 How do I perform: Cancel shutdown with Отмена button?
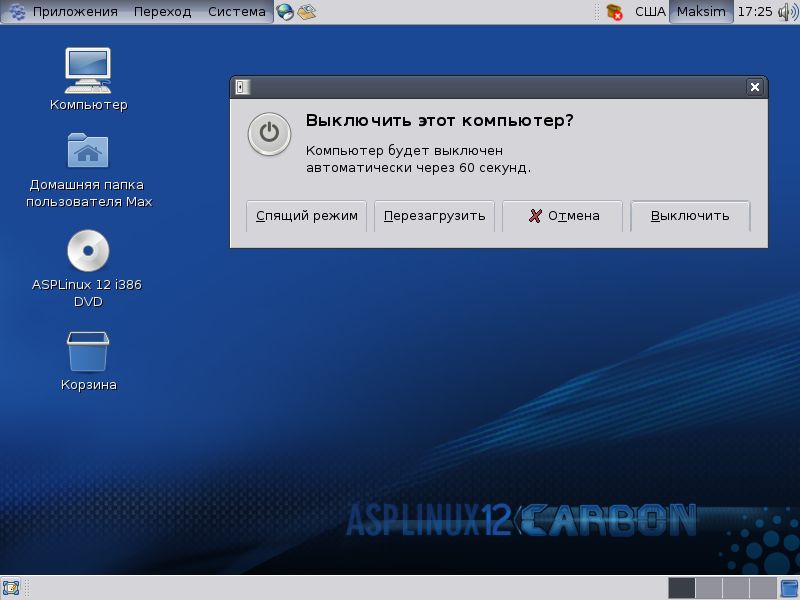[x=562, y=216]
